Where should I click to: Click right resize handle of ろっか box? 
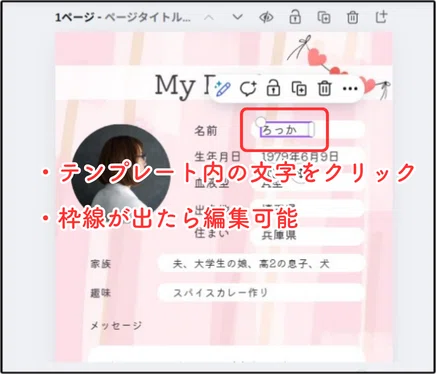click(x=311, y=130)
